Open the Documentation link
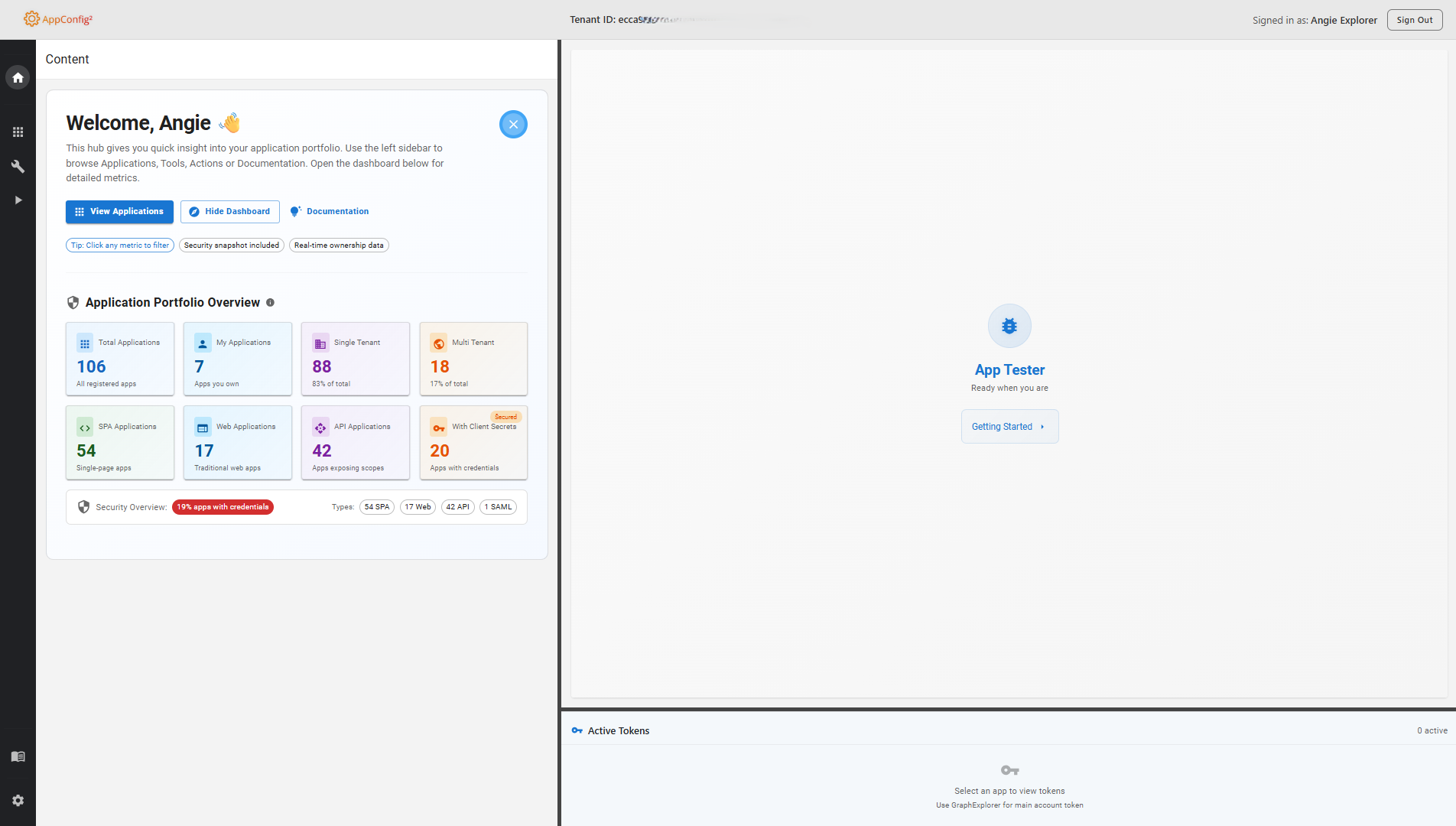Viewport: 1456px width, 826px height. (330, 212)
